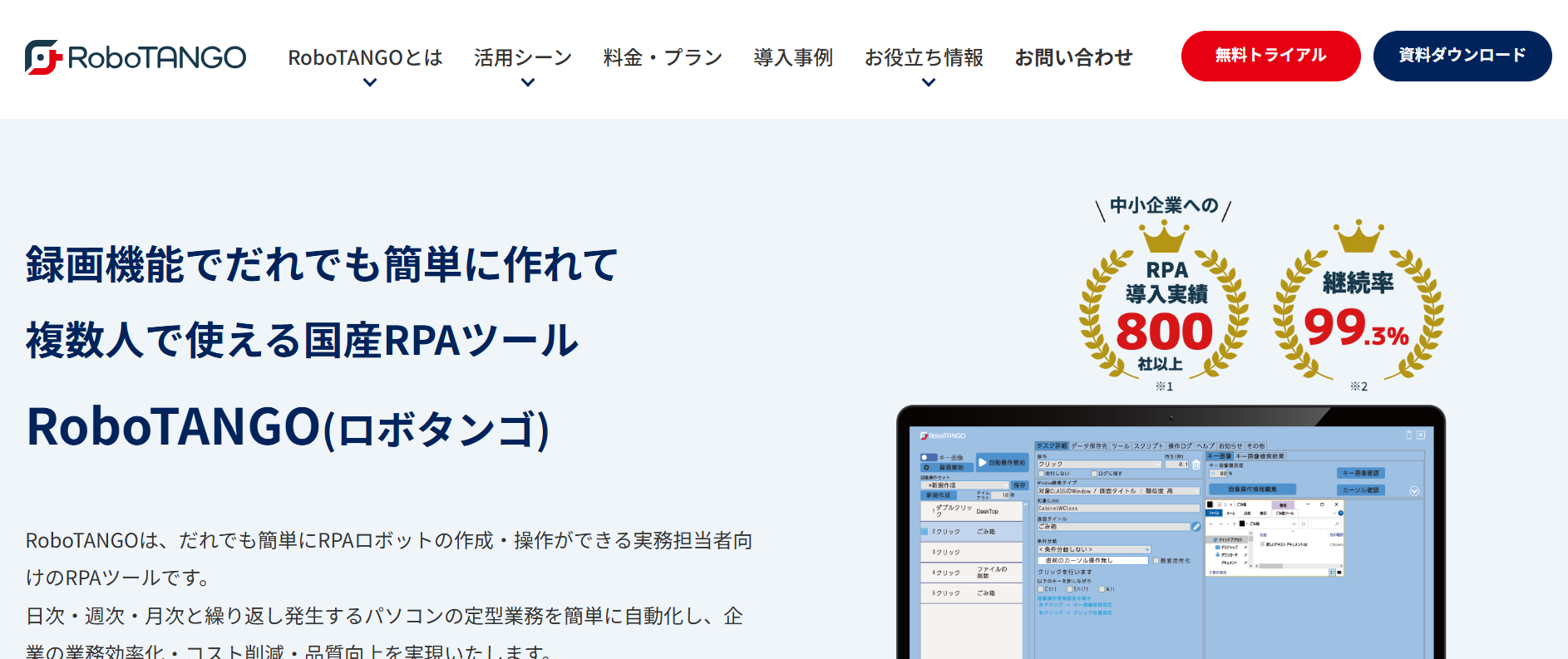The image size is (1568, 659).
Task: Click the 継続率 99.3% laurel badge
Action: click(x=1358, y=301)
